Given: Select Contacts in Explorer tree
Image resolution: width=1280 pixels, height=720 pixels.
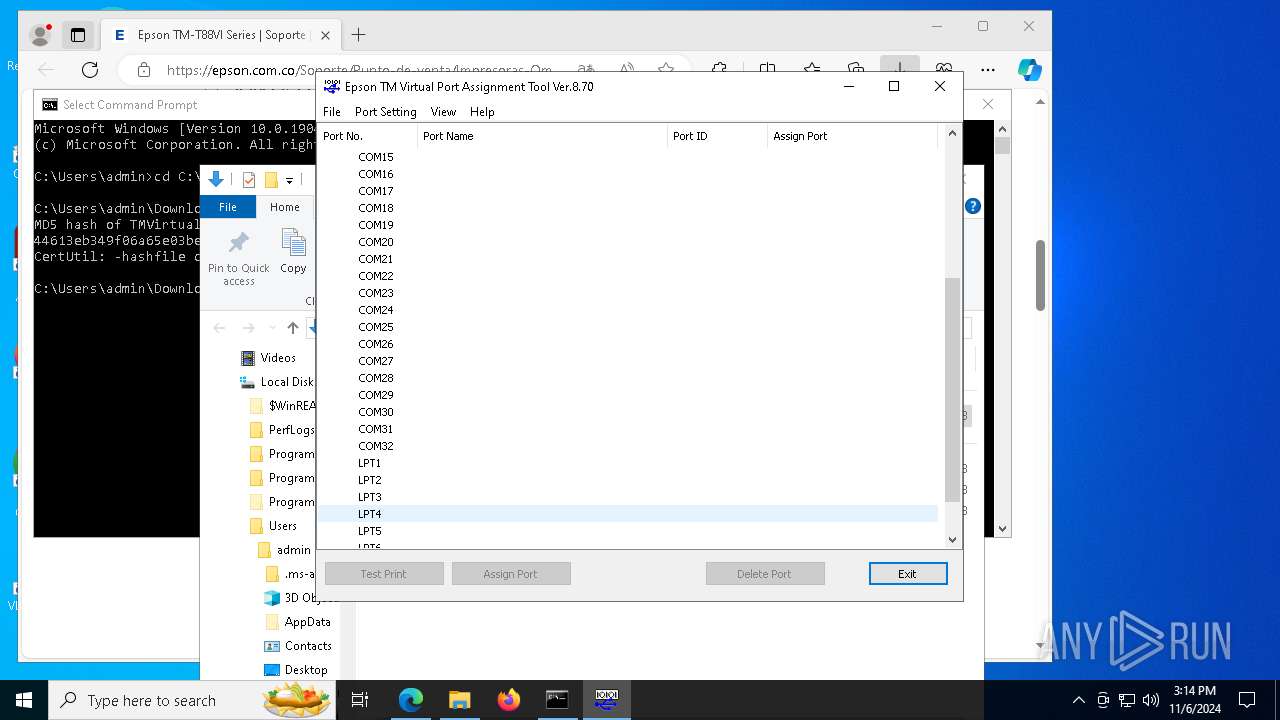Looking at the screenshot, I should 298,646.
